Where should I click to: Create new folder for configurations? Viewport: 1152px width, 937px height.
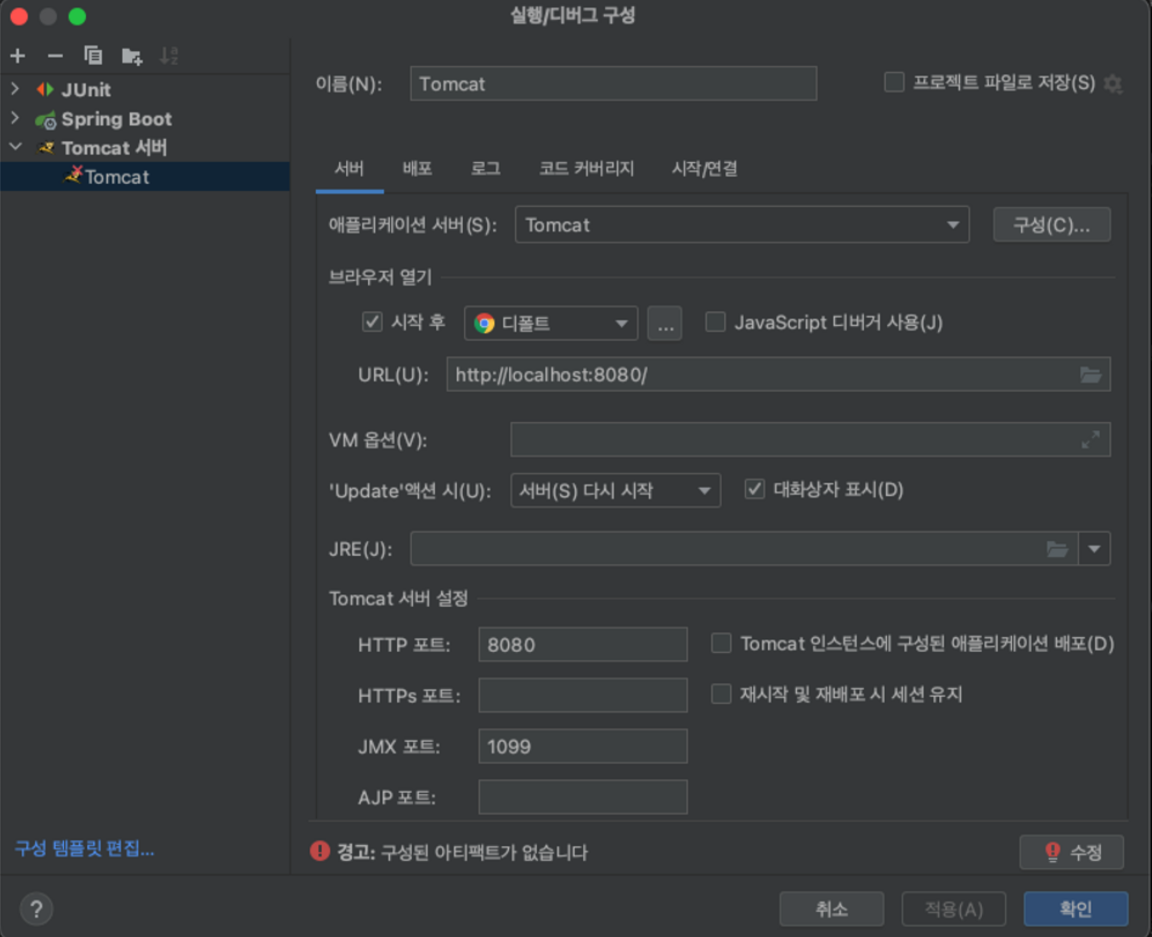pos(132,56)
